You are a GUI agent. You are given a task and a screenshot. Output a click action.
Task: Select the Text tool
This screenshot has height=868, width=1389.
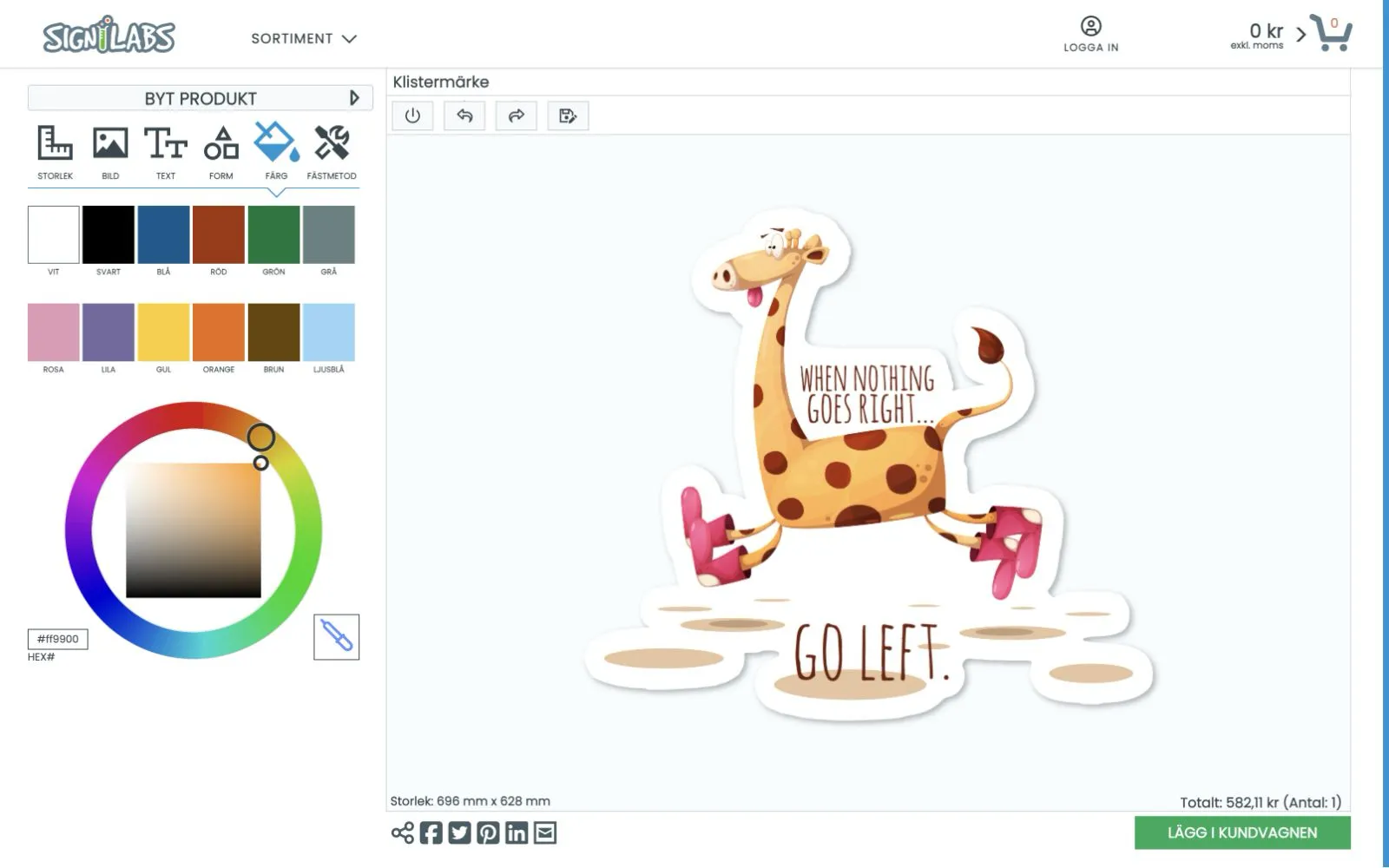tap(165, 152)
